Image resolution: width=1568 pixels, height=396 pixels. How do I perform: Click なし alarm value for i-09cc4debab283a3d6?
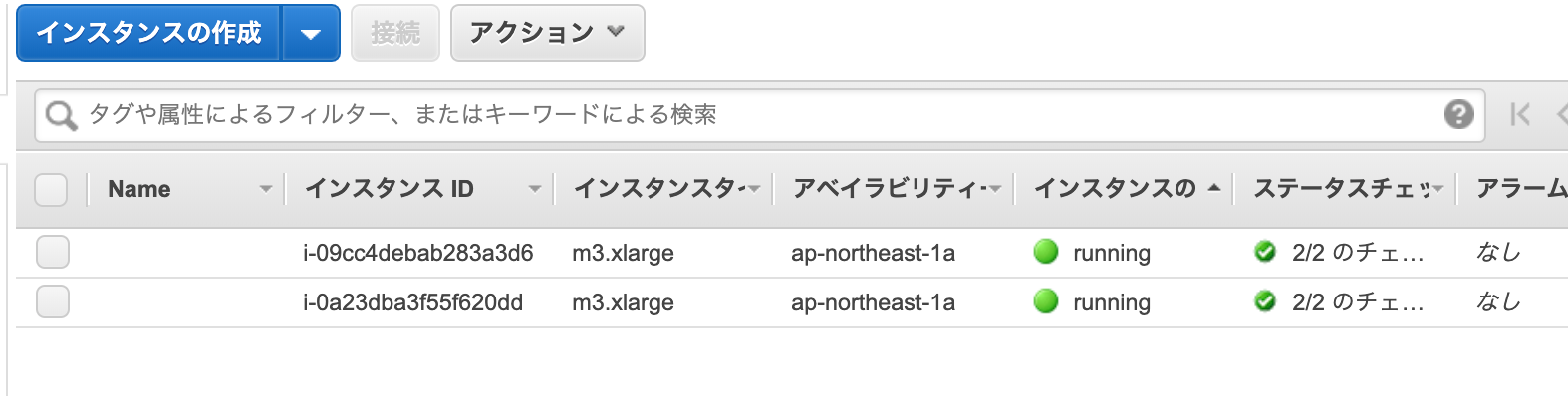click(1499, 252)
